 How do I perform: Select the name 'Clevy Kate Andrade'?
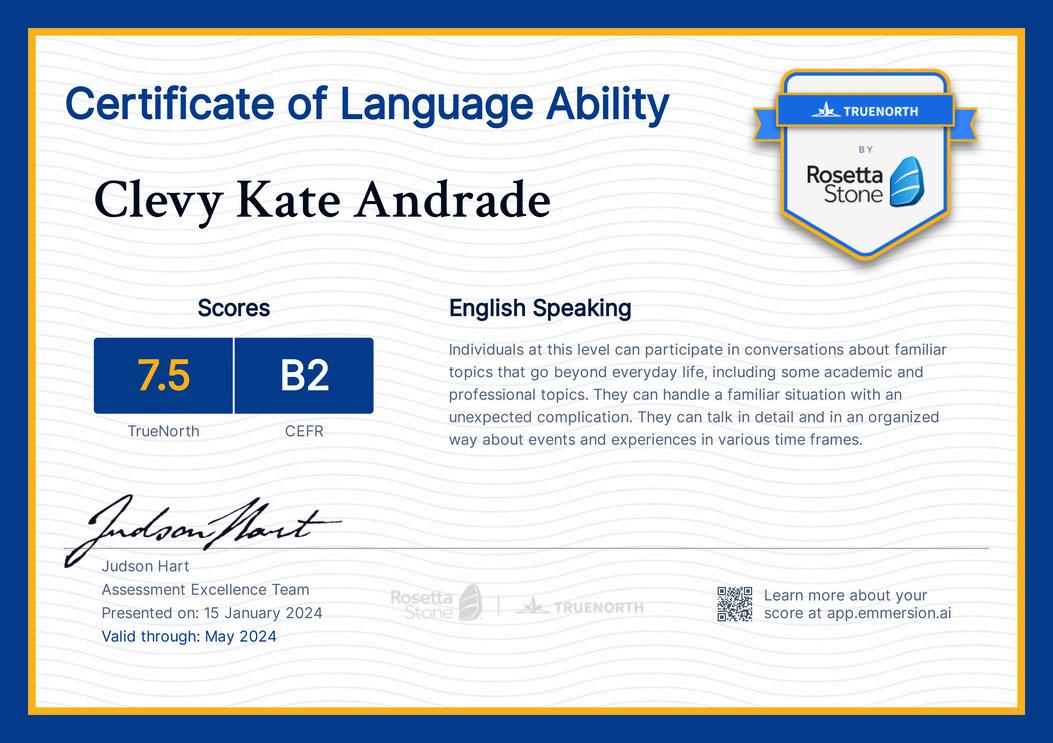322,201
